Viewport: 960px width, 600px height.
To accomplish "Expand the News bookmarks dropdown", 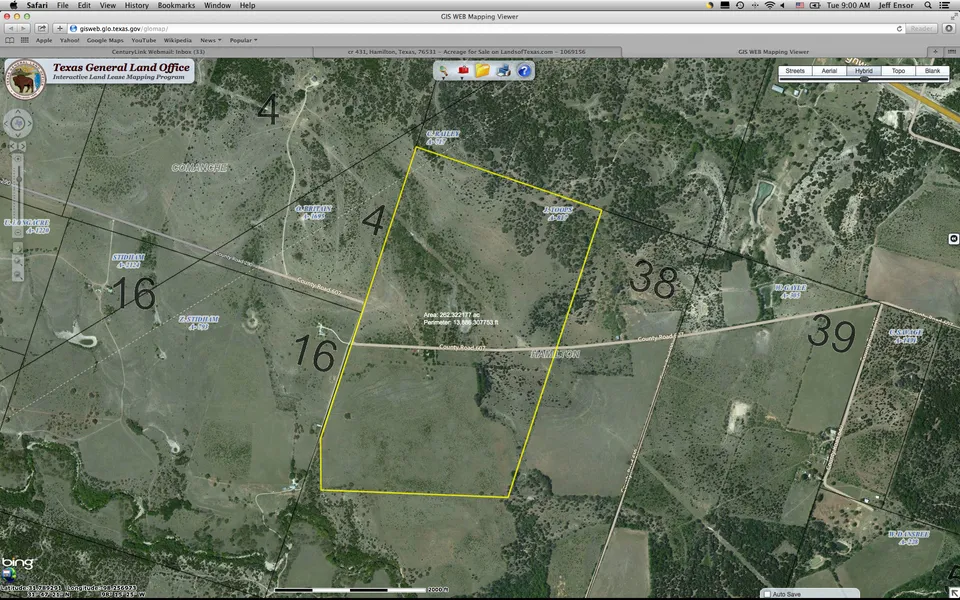I will pyautogui.click(x=211, y=40).
